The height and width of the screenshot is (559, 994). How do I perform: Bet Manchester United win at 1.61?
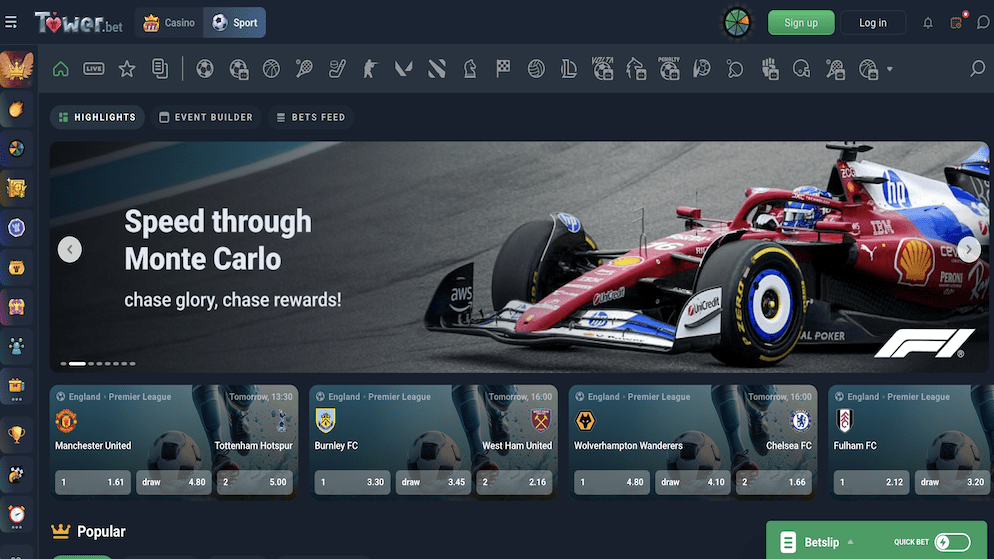point(93,482)
